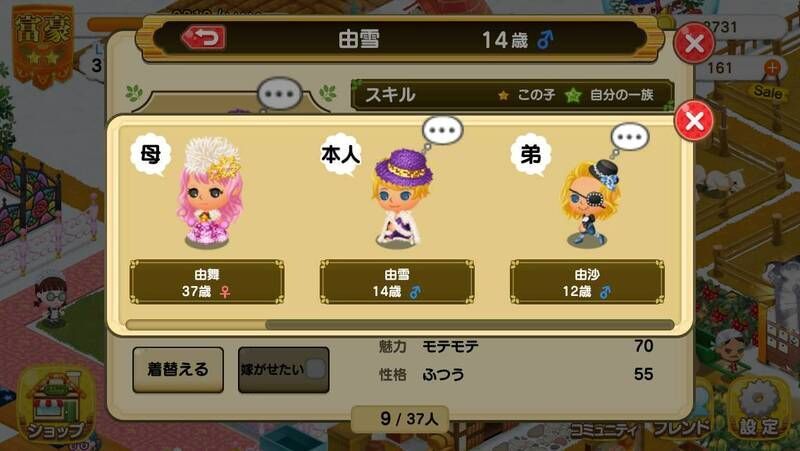Select the 由舞 37歳 name plate

207,282
